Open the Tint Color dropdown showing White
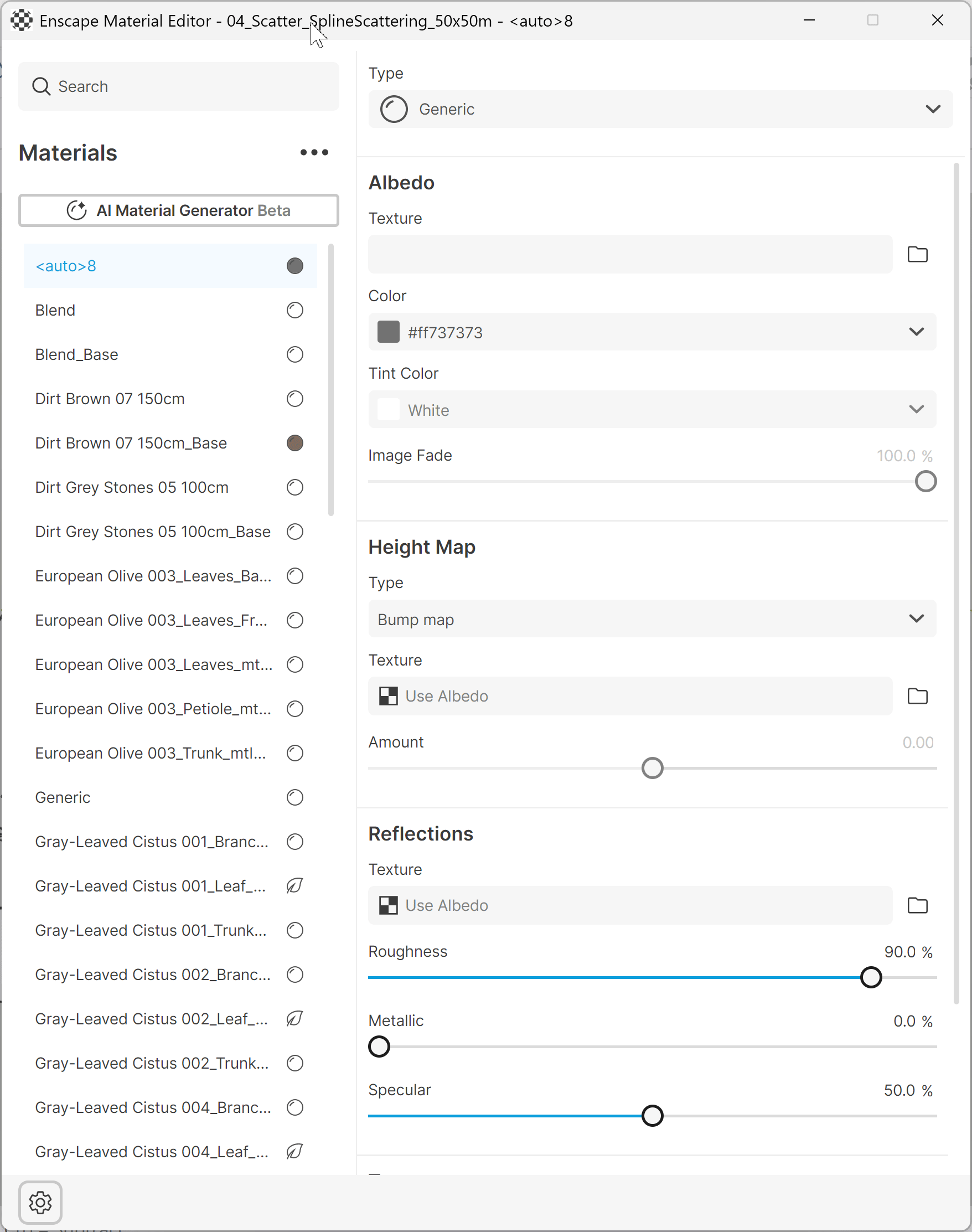Image resolution: width=972 pixels, height=1232 pixels. [x=652, y=409]
